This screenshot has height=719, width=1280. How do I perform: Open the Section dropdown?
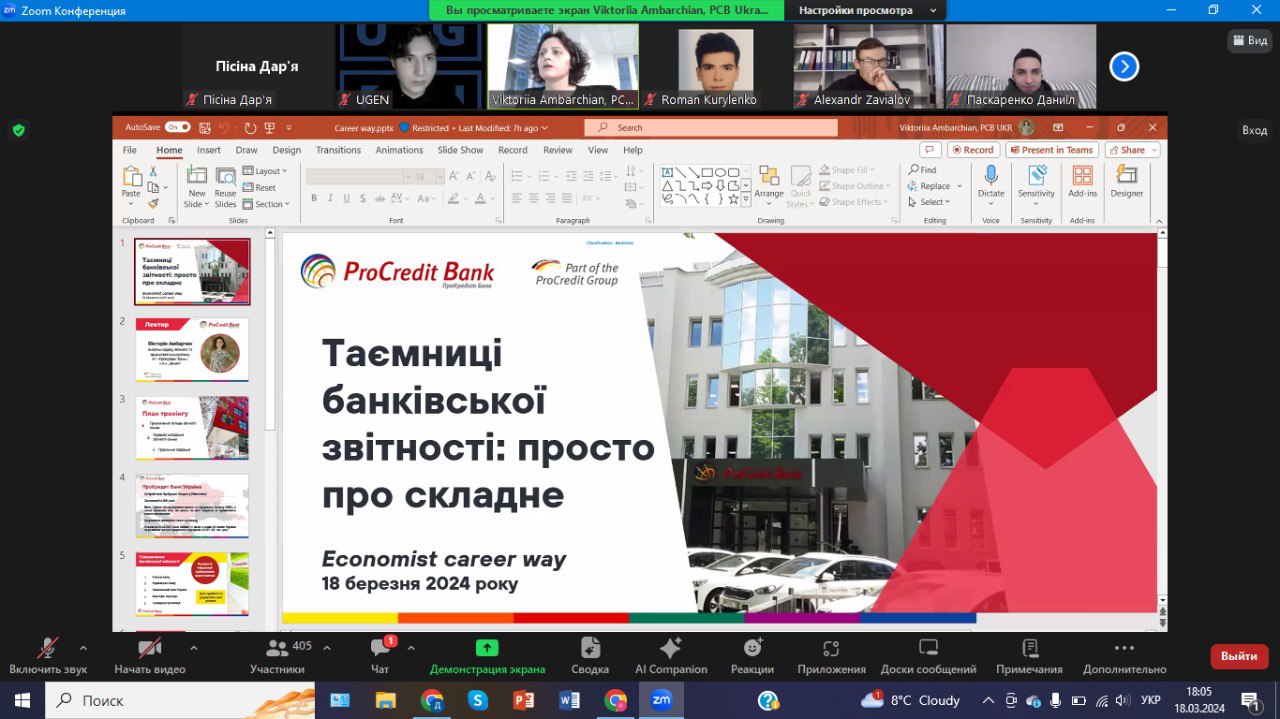click(x=266, y=204)
